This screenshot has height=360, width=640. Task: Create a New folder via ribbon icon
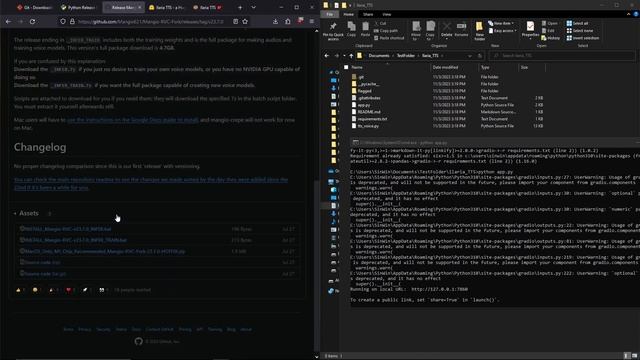[x=479, y=31]
